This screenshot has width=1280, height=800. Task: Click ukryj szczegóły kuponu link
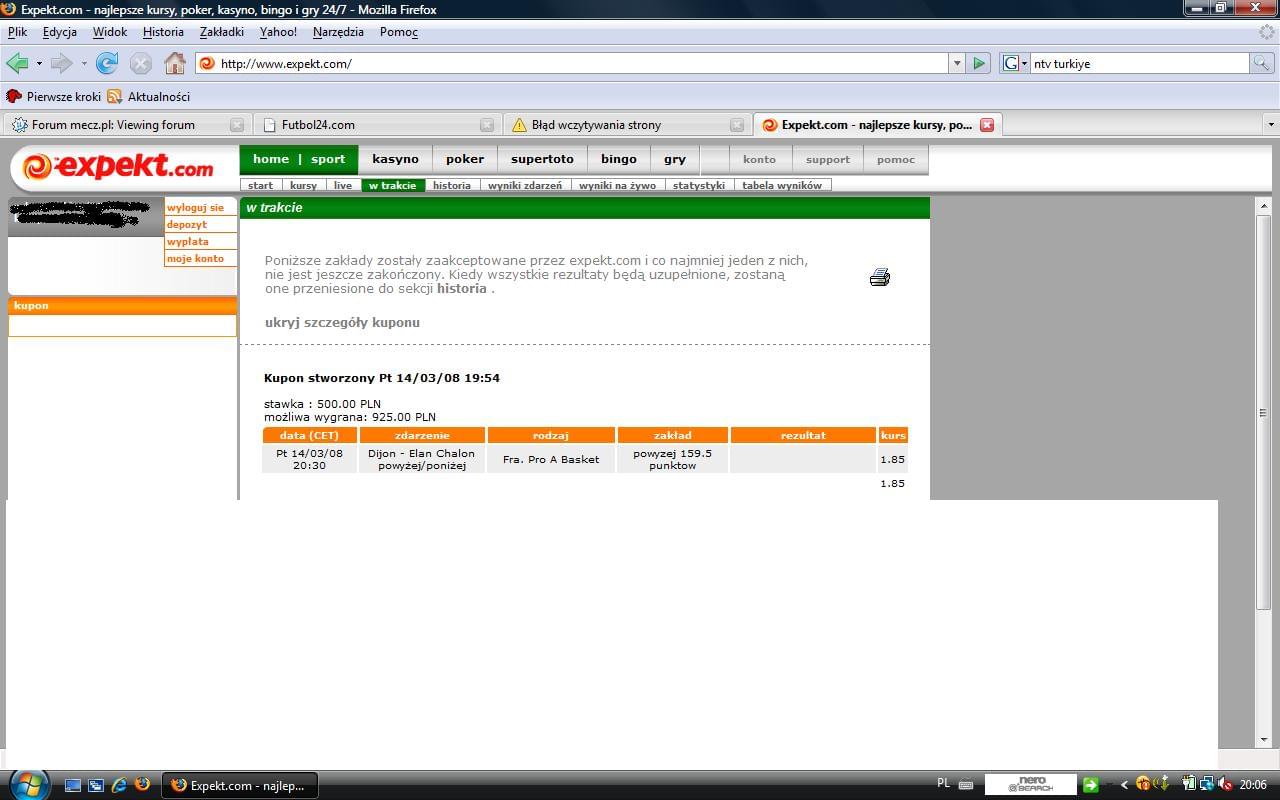[342, 323]
